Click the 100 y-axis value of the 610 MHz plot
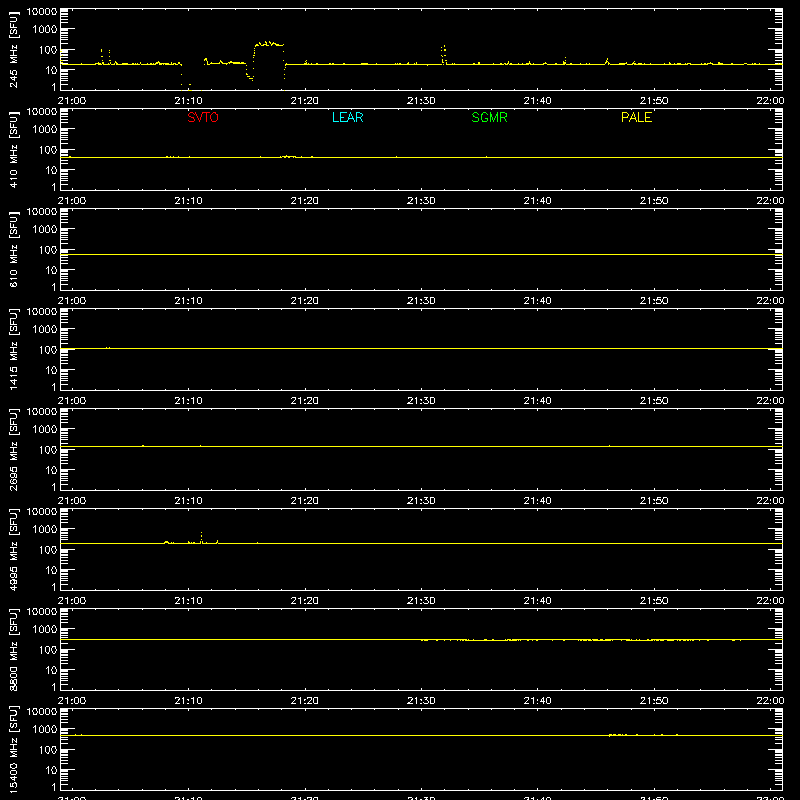Viewport: 800px width, 800px height. (48, 249)
